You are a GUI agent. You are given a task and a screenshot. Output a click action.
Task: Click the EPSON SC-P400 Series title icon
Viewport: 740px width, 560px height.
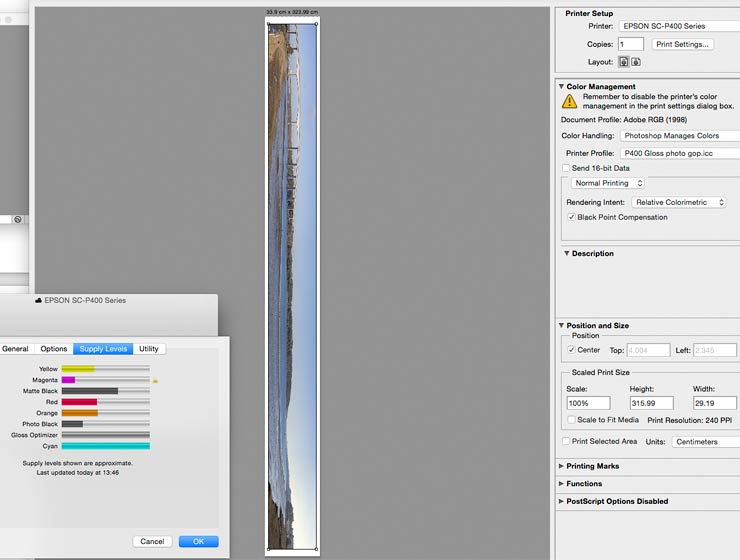click(x=38, y=300)
